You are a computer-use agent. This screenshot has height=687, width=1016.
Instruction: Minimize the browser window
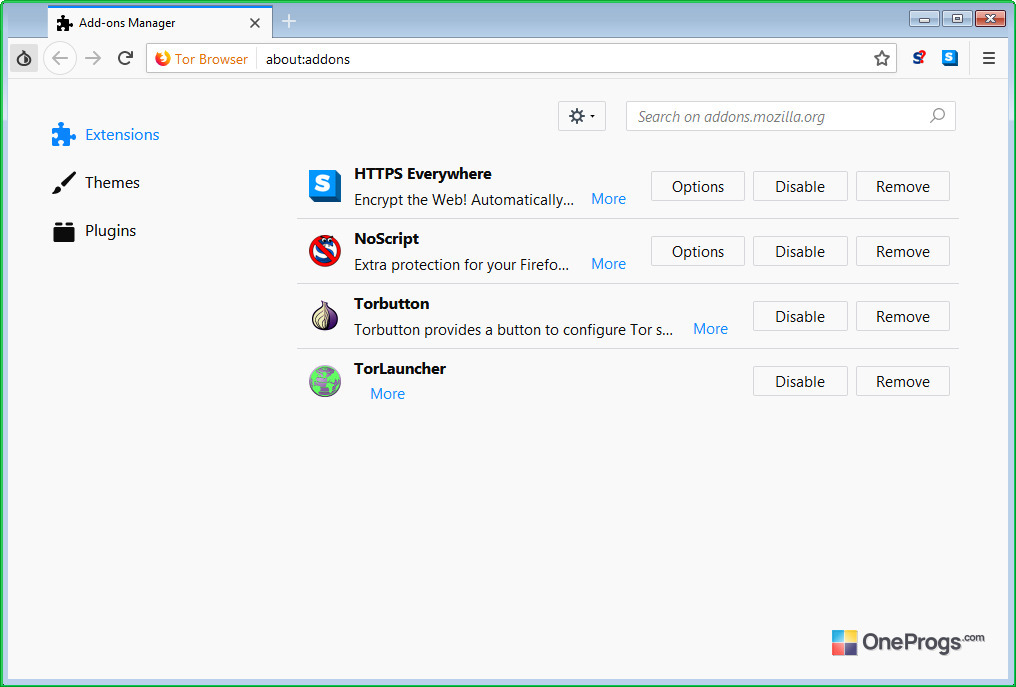924,19
